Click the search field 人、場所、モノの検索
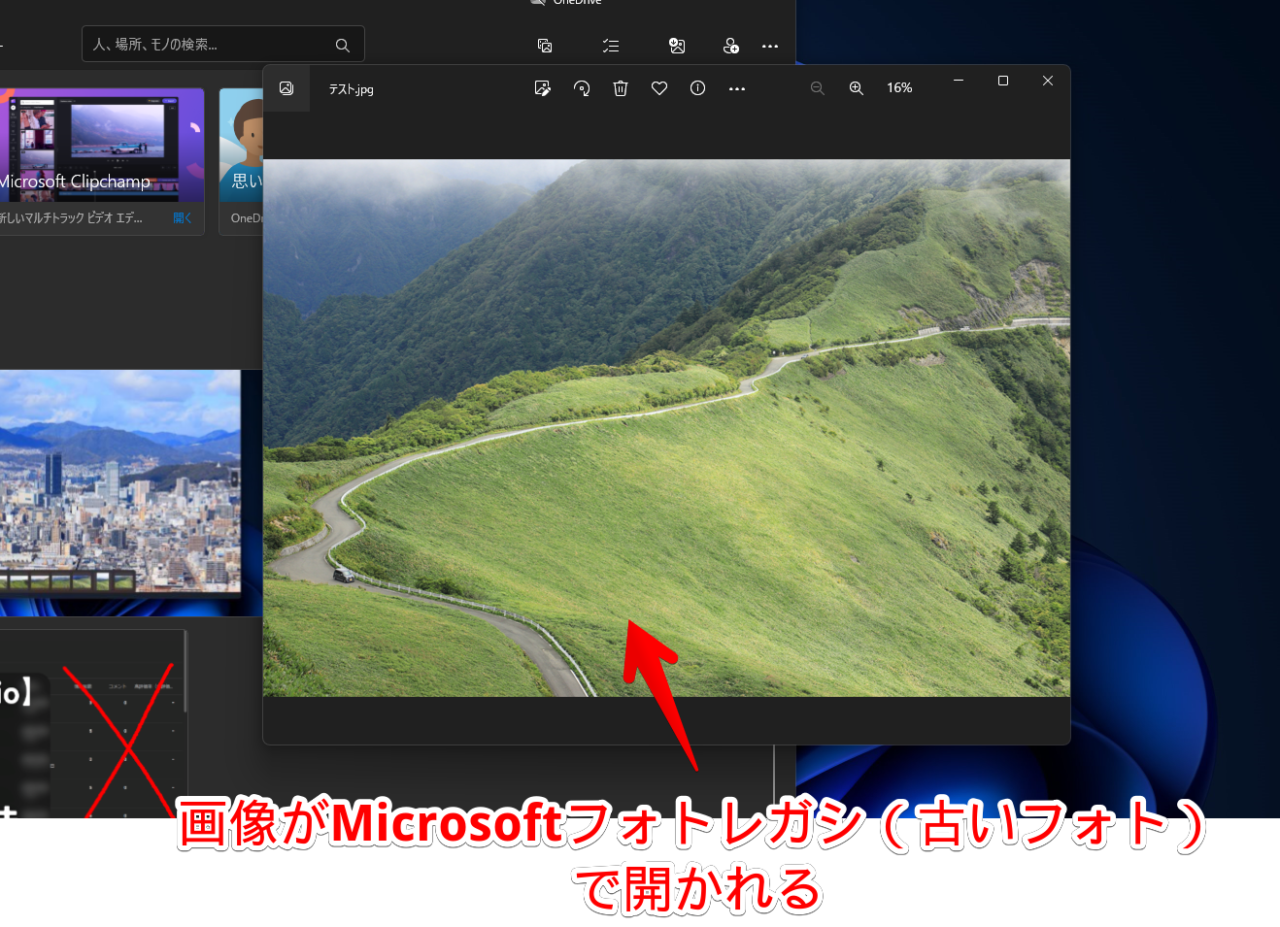The height and width of the screenshot is (927, 1280). [x=223, y=45]
